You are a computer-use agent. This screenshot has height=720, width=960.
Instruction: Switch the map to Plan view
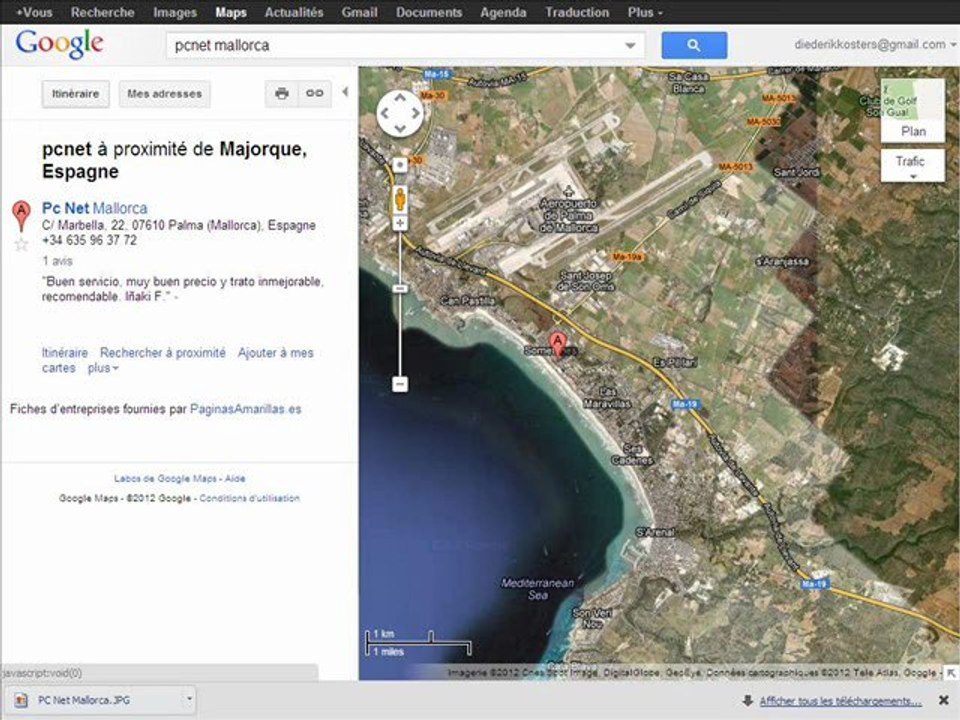[x=912, y=131]
